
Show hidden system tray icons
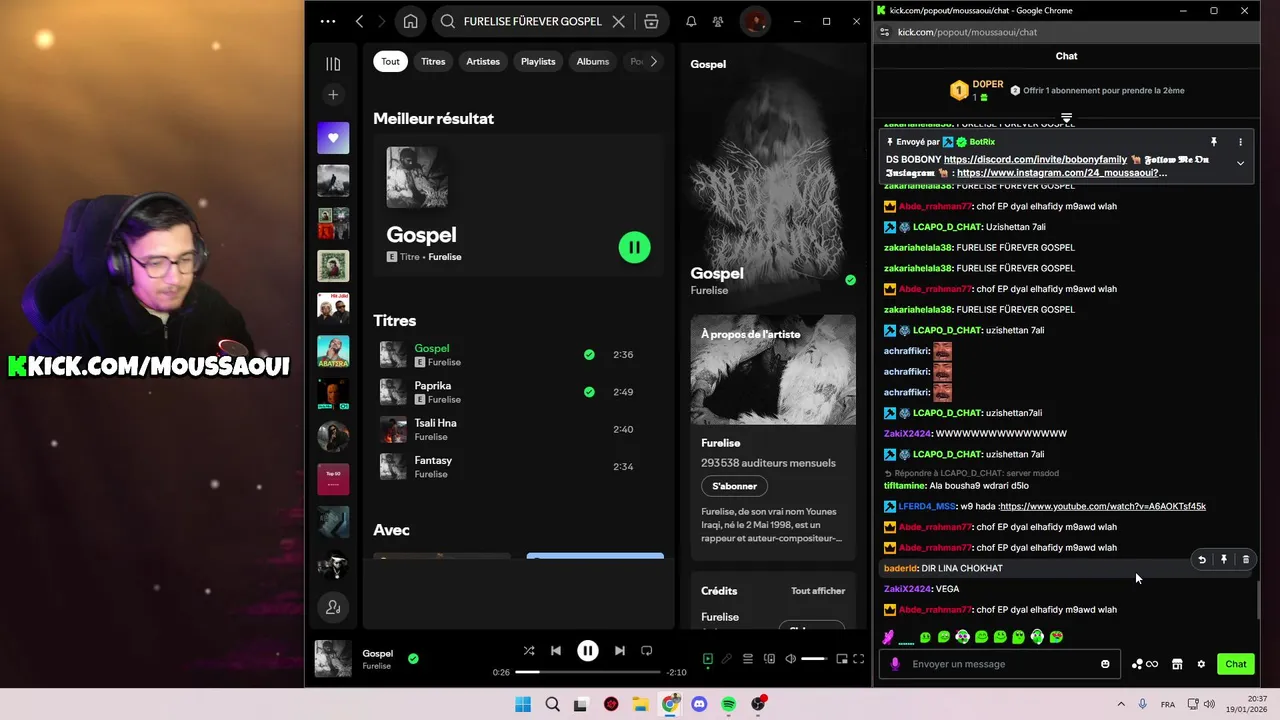[x=1121, y=704]
